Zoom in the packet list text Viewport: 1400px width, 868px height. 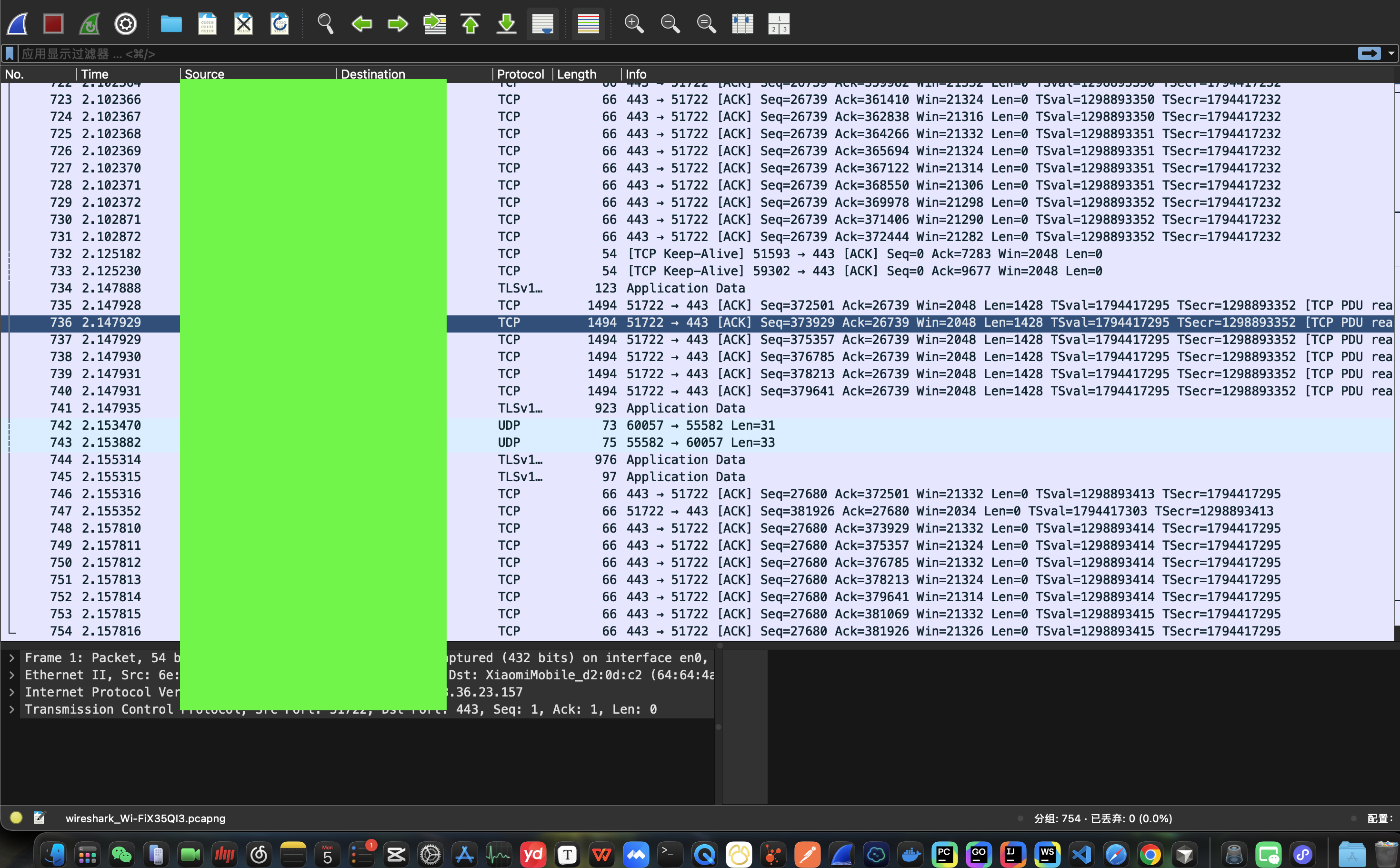point(634,24)
